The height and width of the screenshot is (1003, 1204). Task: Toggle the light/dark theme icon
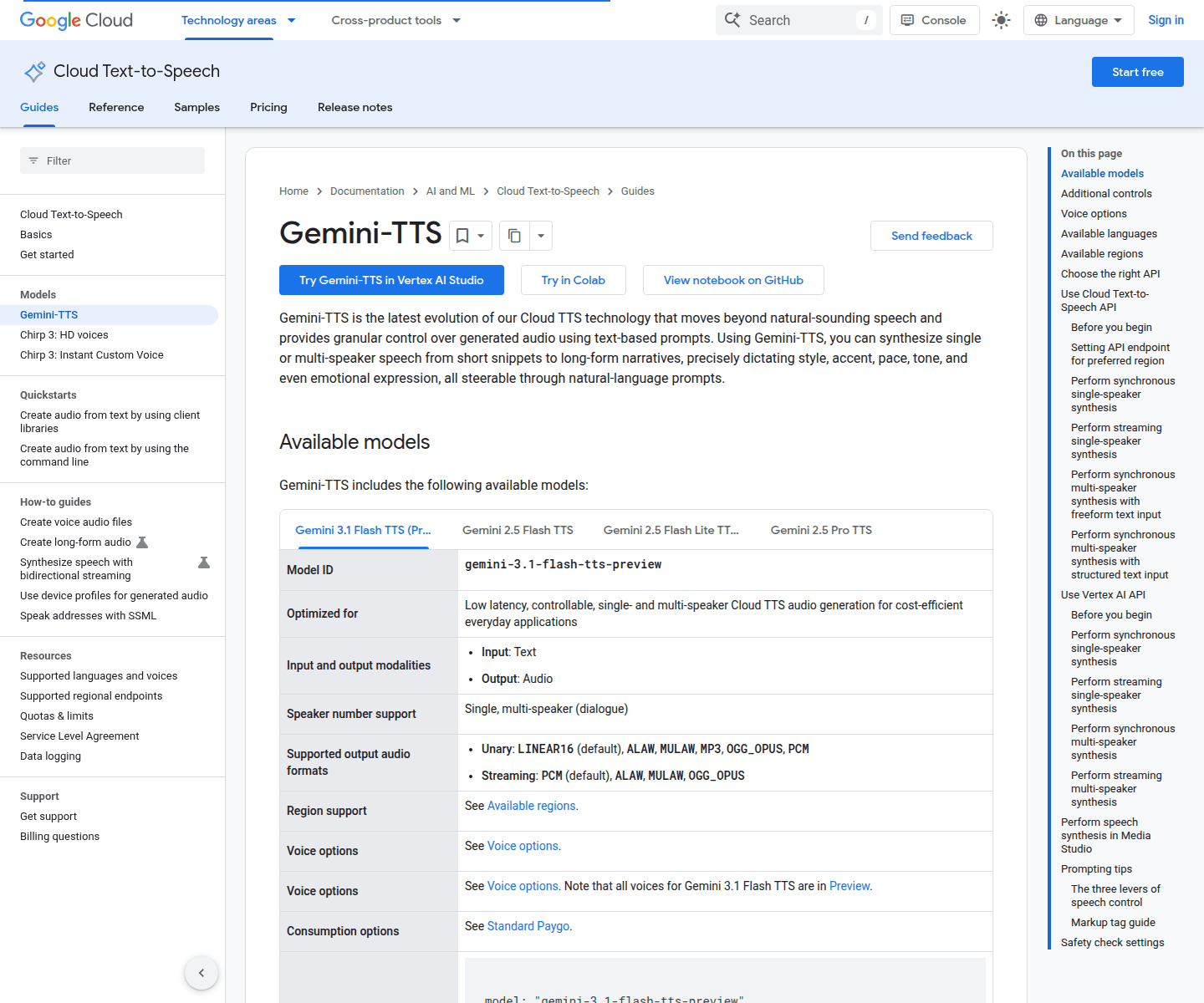coord(1001,20)
